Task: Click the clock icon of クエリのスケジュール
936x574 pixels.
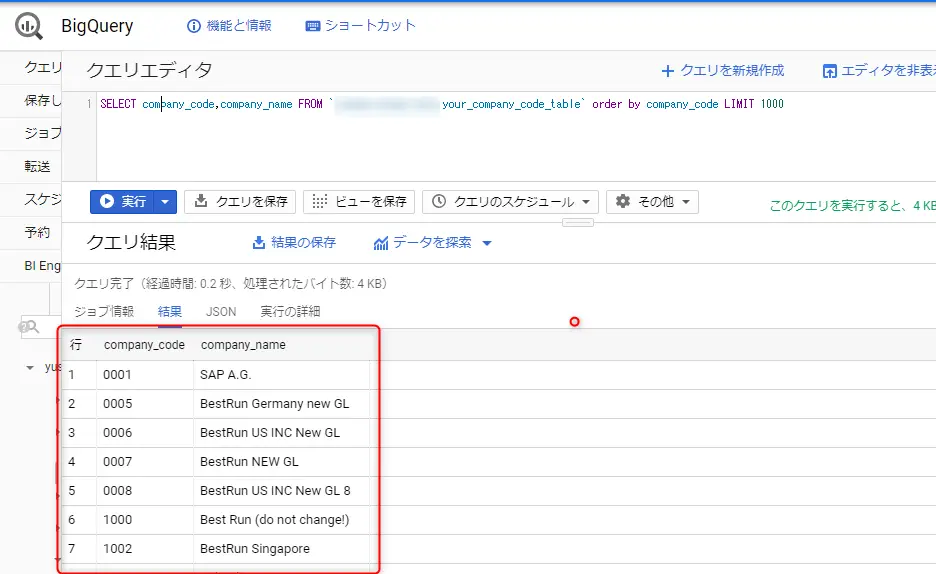Action: point(439,202)
